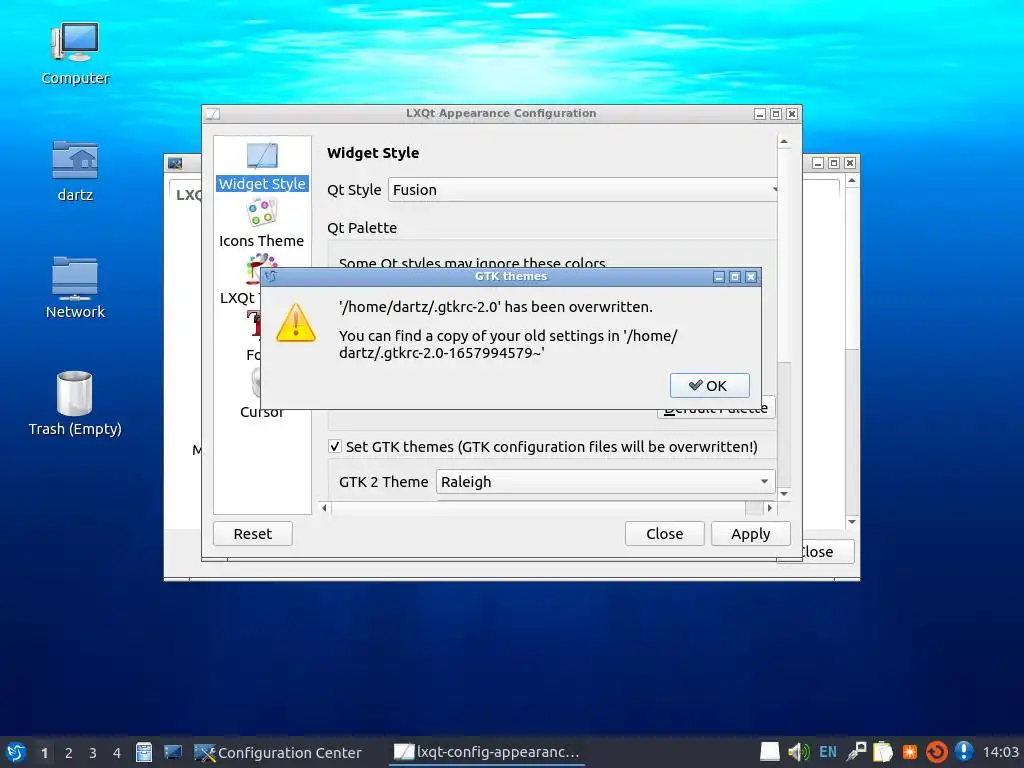The width and height of the screenshot is (1024, 768).
Task: Open the Computer desktop icon
Action: click(75, 54)
